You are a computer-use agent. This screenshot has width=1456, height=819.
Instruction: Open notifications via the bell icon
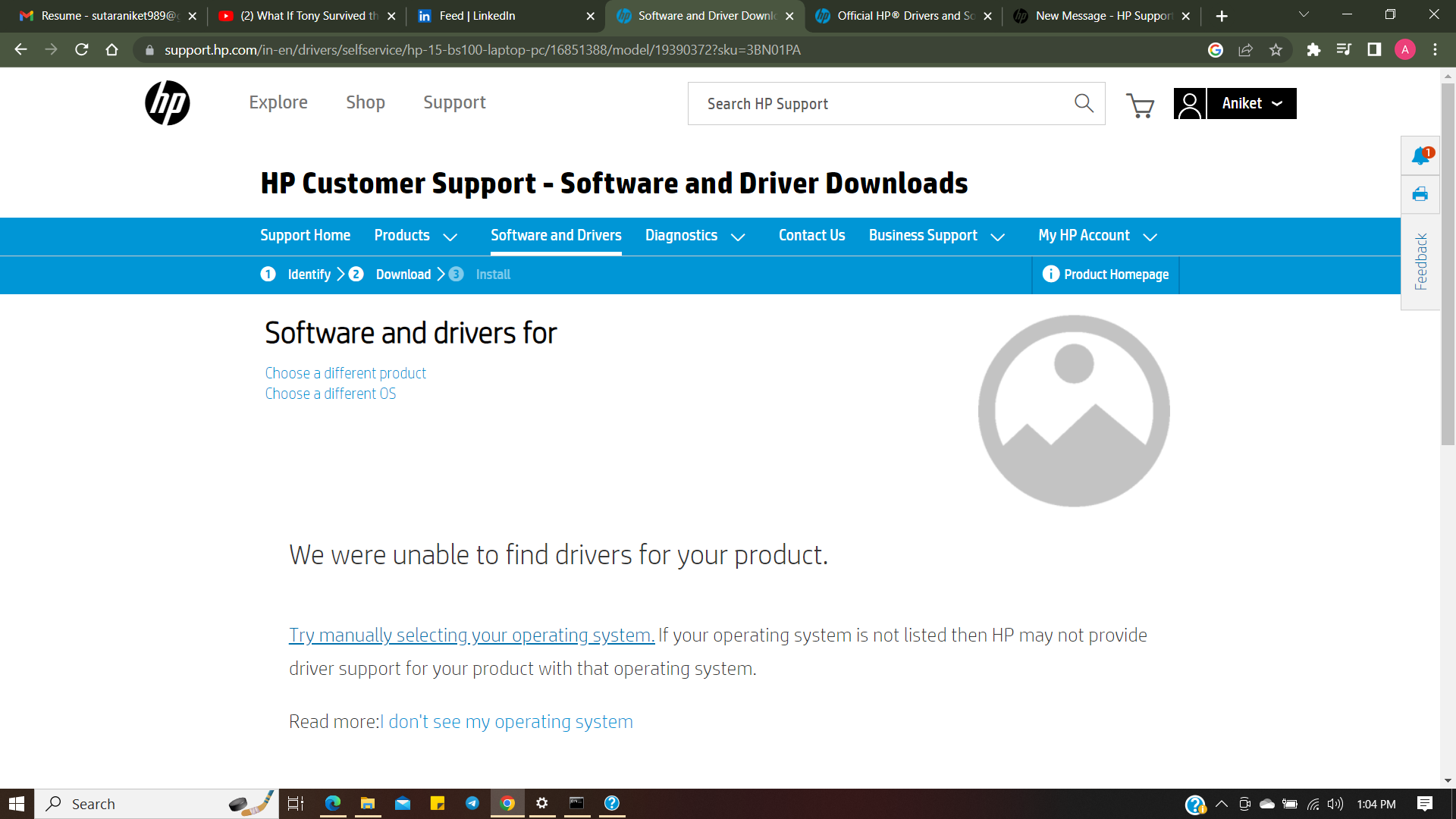pos(1420,157)
